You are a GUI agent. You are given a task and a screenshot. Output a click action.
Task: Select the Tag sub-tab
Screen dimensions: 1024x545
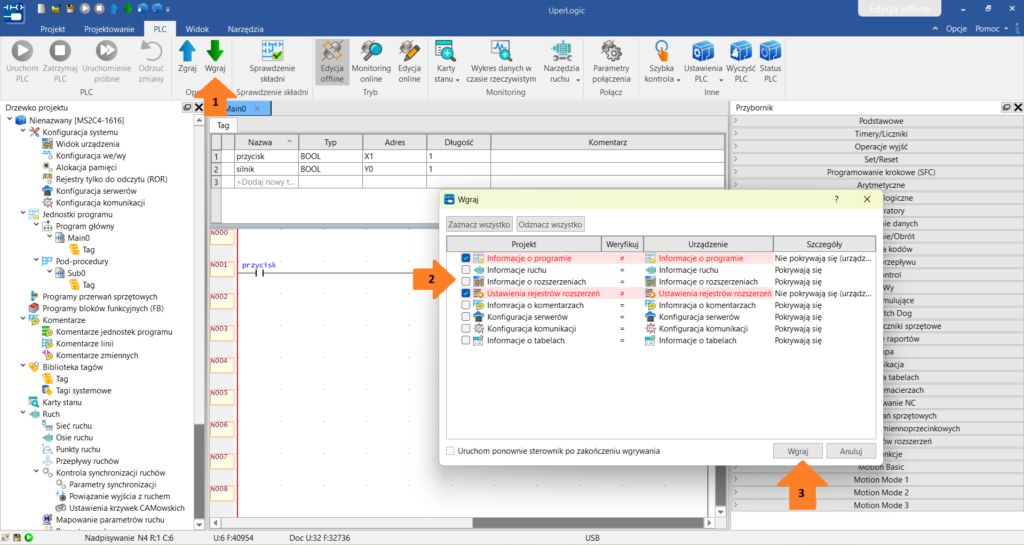point(223,125)
